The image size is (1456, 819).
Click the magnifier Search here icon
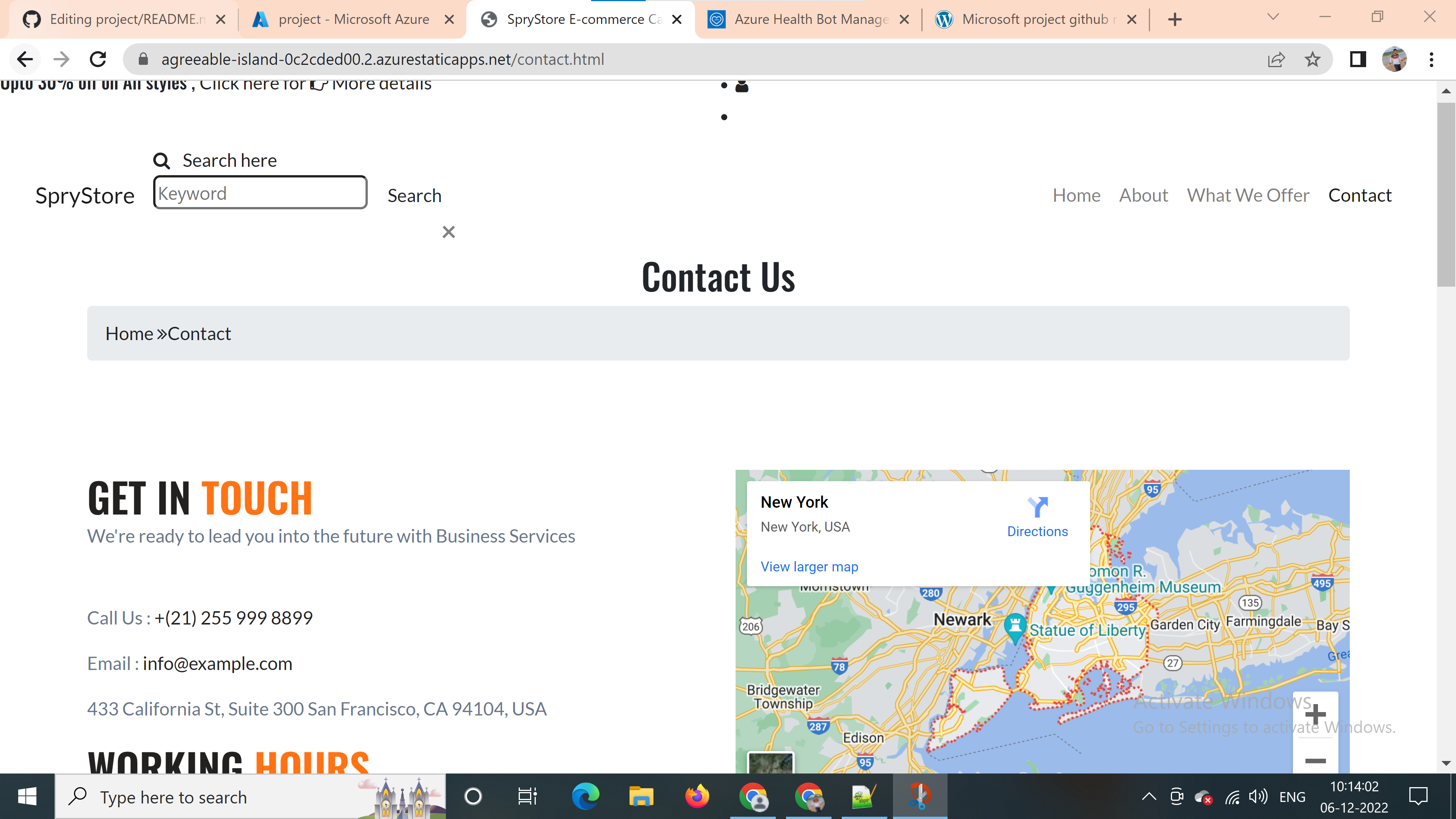[162, 161]
